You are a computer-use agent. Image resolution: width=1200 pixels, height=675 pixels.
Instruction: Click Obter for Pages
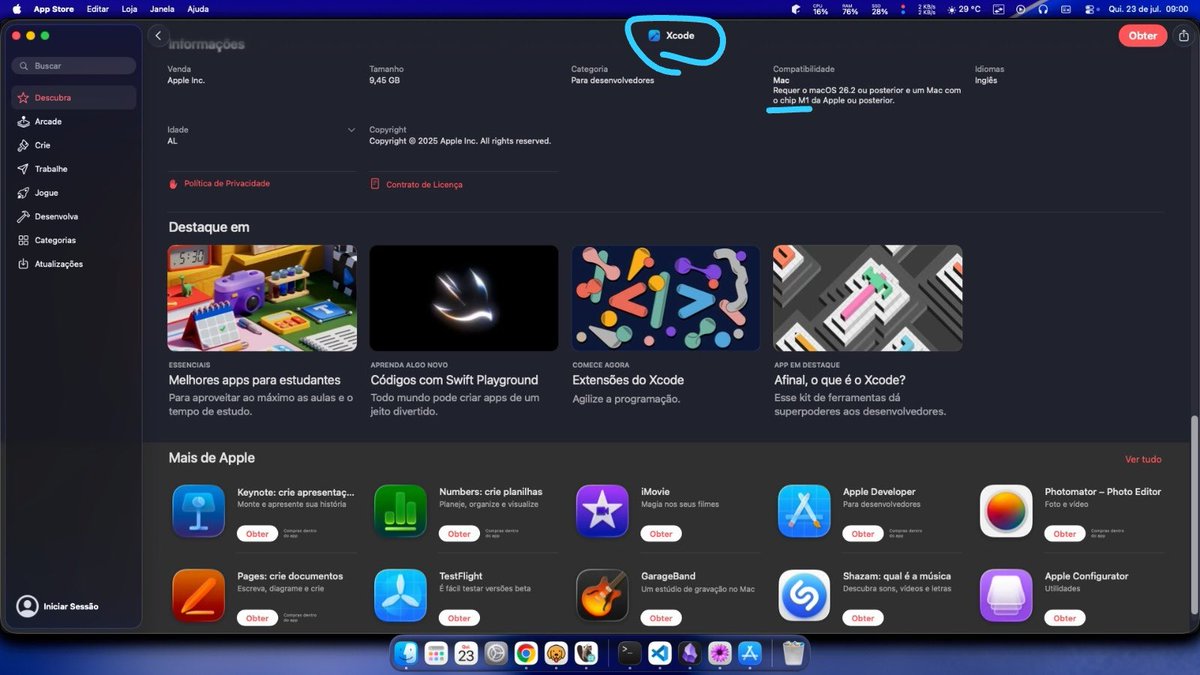click(257, 618)
